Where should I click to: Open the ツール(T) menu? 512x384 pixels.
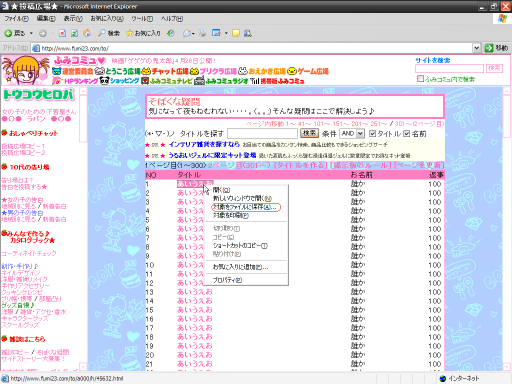tap(142, 19)
